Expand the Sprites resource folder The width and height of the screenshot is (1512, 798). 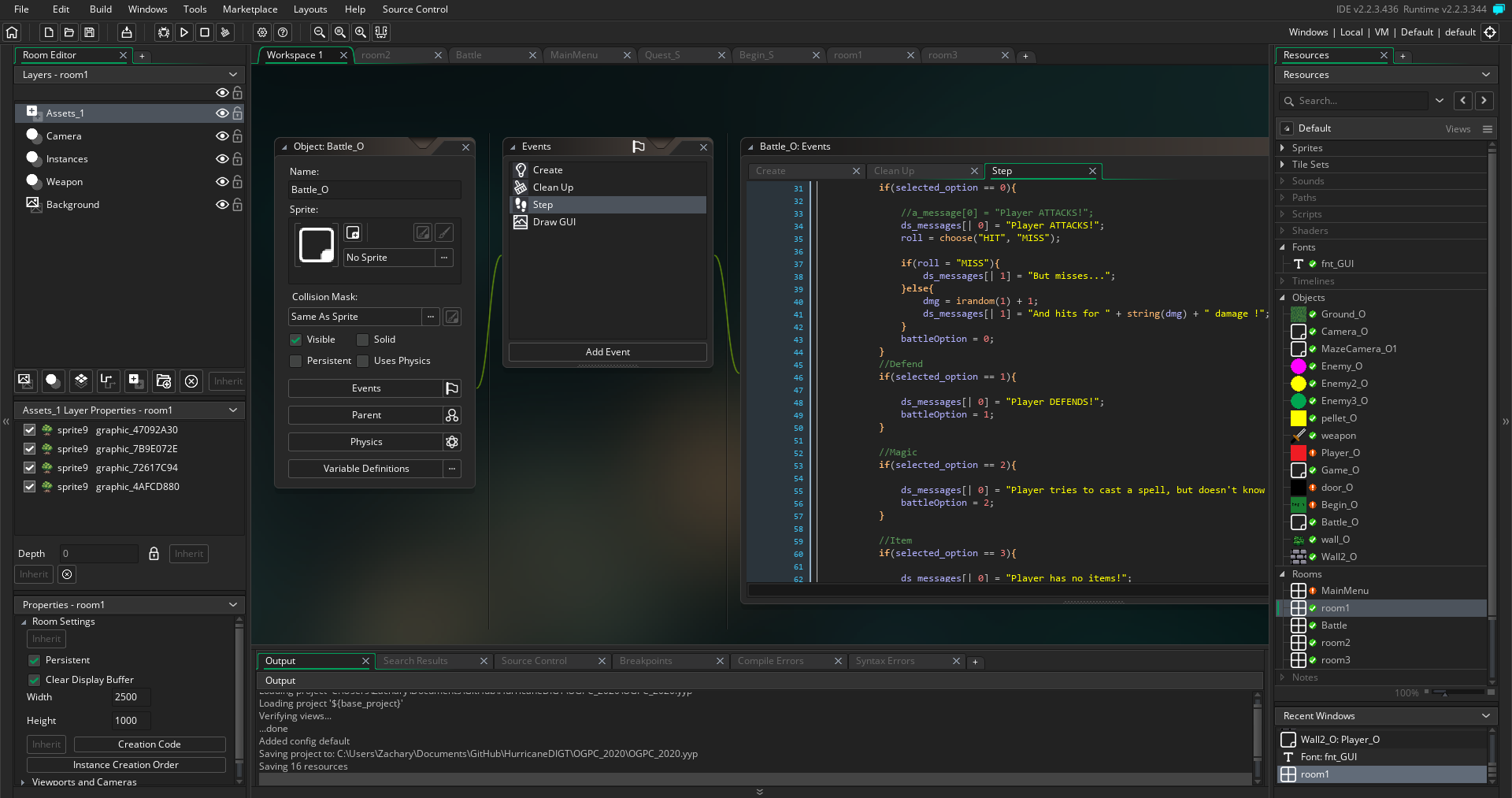[1282, 148]
